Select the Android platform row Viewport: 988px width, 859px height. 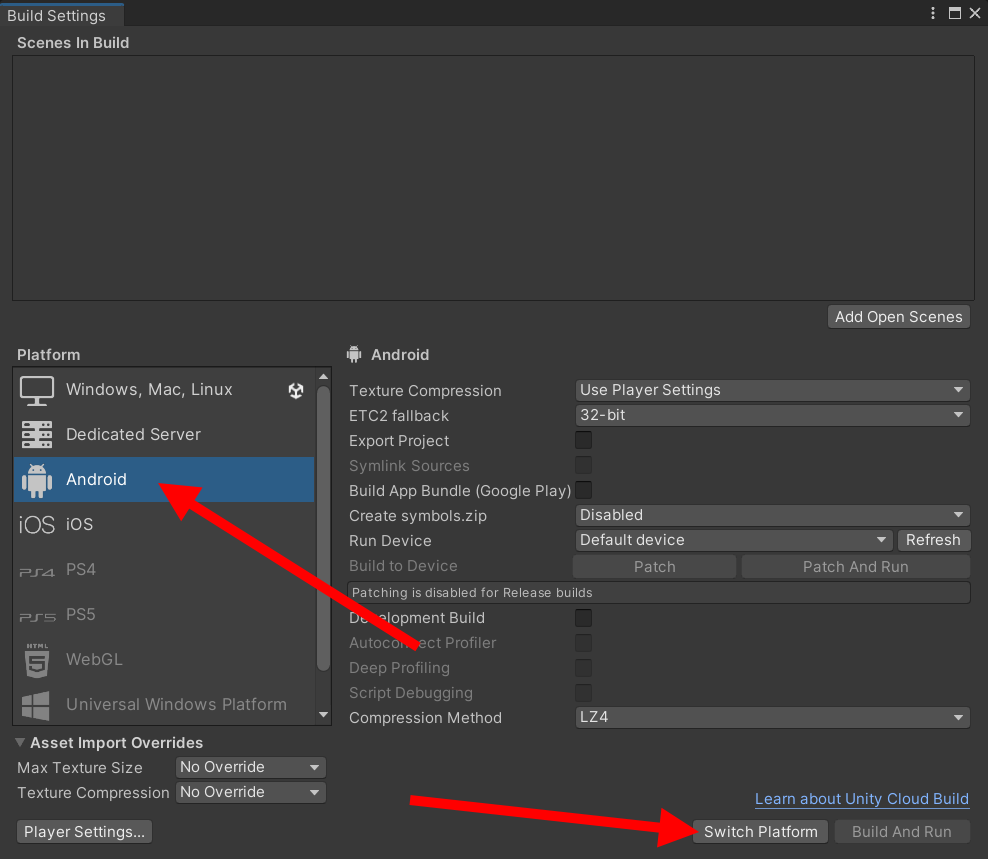164,480
